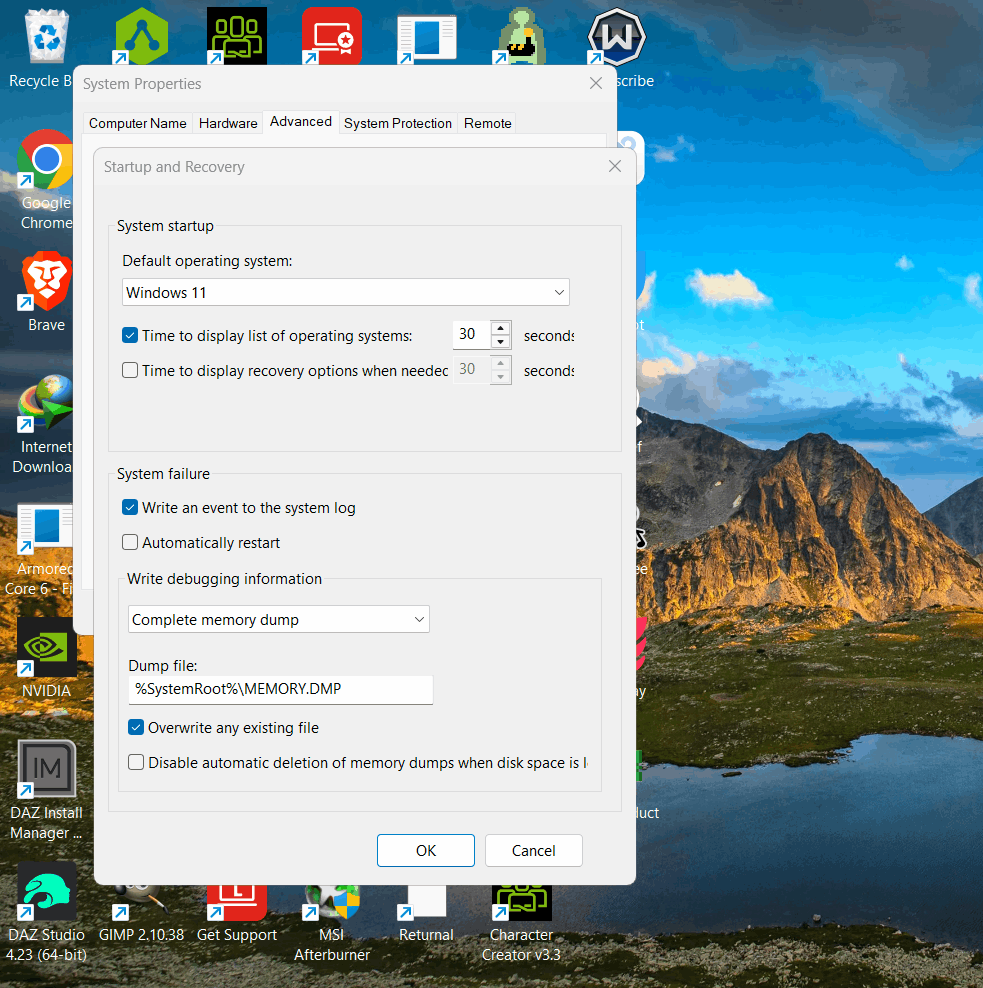This screenshot has width=983, height=988.
Task: Enable Time to display recovery options checkbox
Action: [x=130, y=370]
